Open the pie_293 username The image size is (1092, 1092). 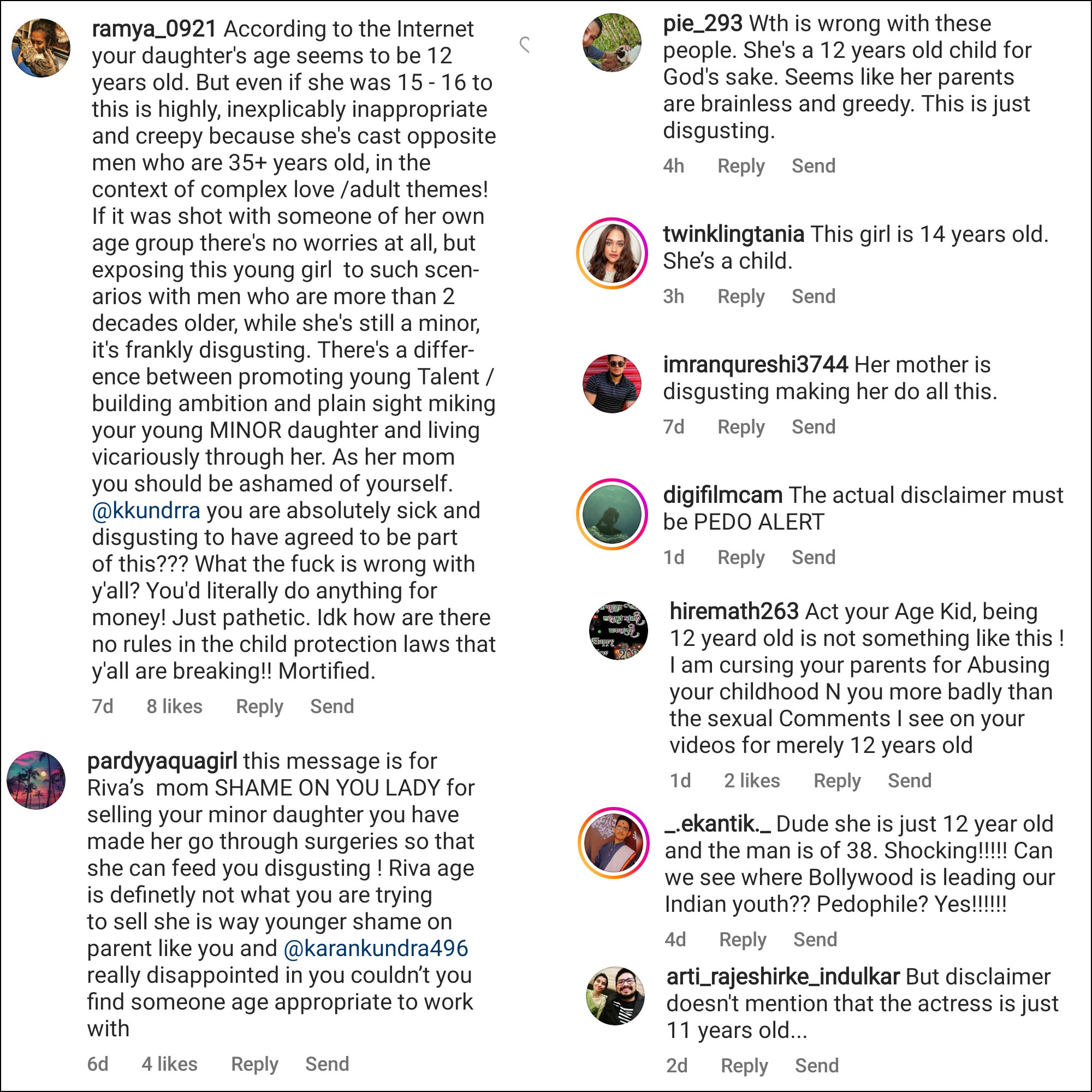703,23
